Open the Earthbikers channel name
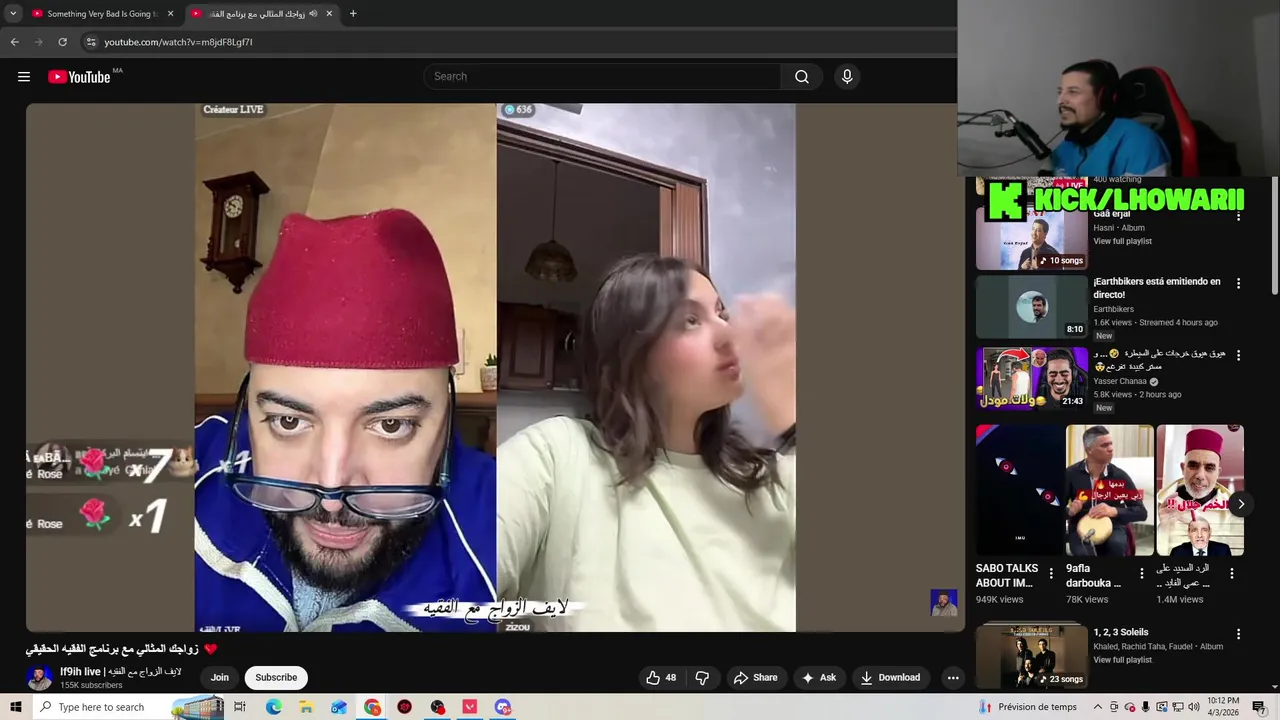This screenshot has width=1280, height=720. point(1113,309)
